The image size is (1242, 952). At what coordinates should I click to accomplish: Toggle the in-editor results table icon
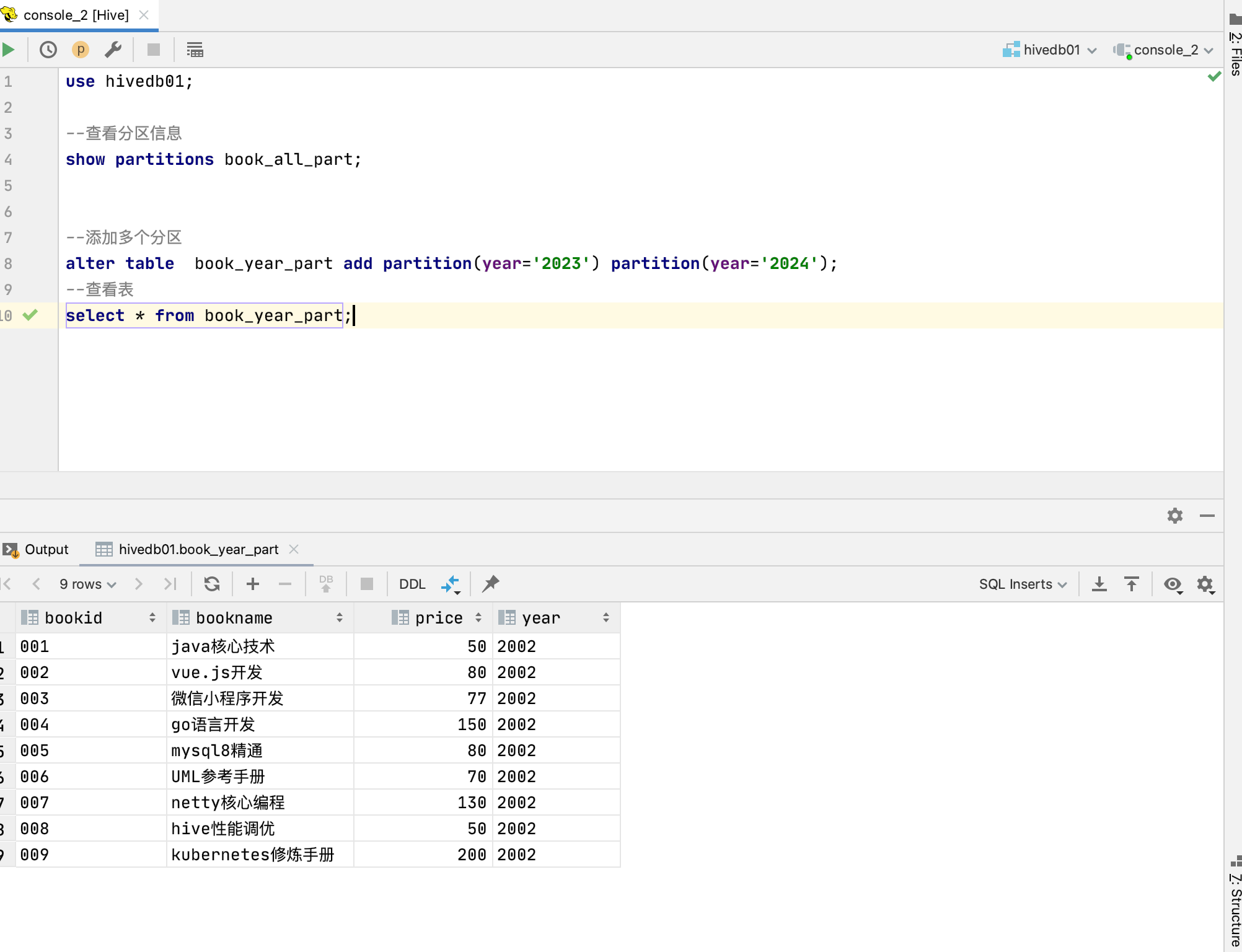point(195,50)
